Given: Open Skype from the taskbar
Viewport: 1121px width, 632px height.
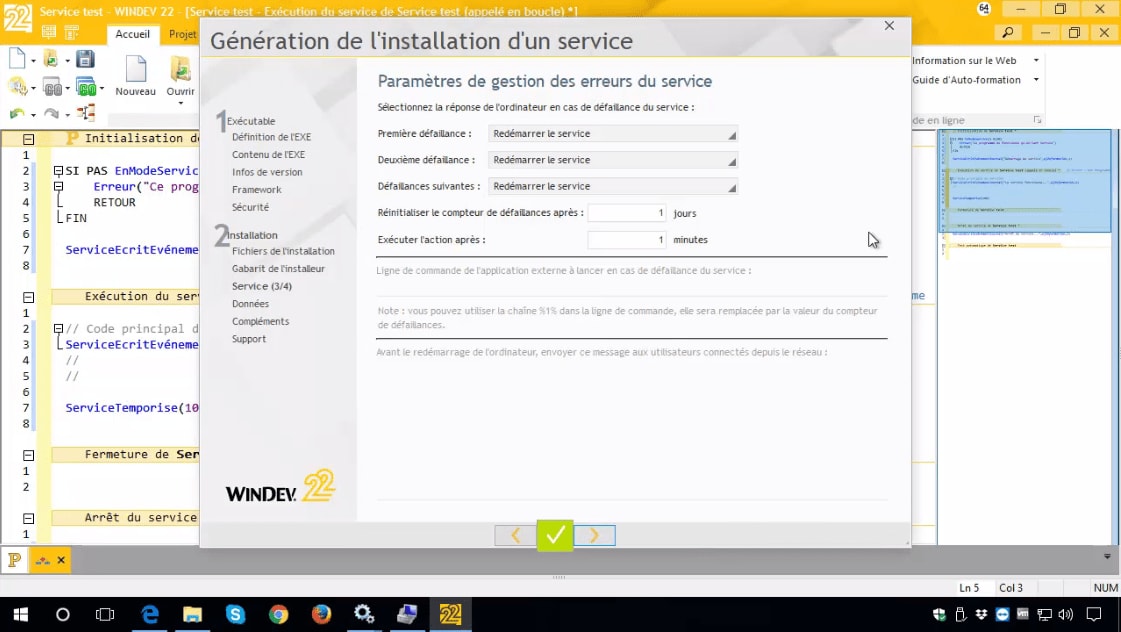Looking at the screenshot, I should pyautogui.click(x=235, y=615).
